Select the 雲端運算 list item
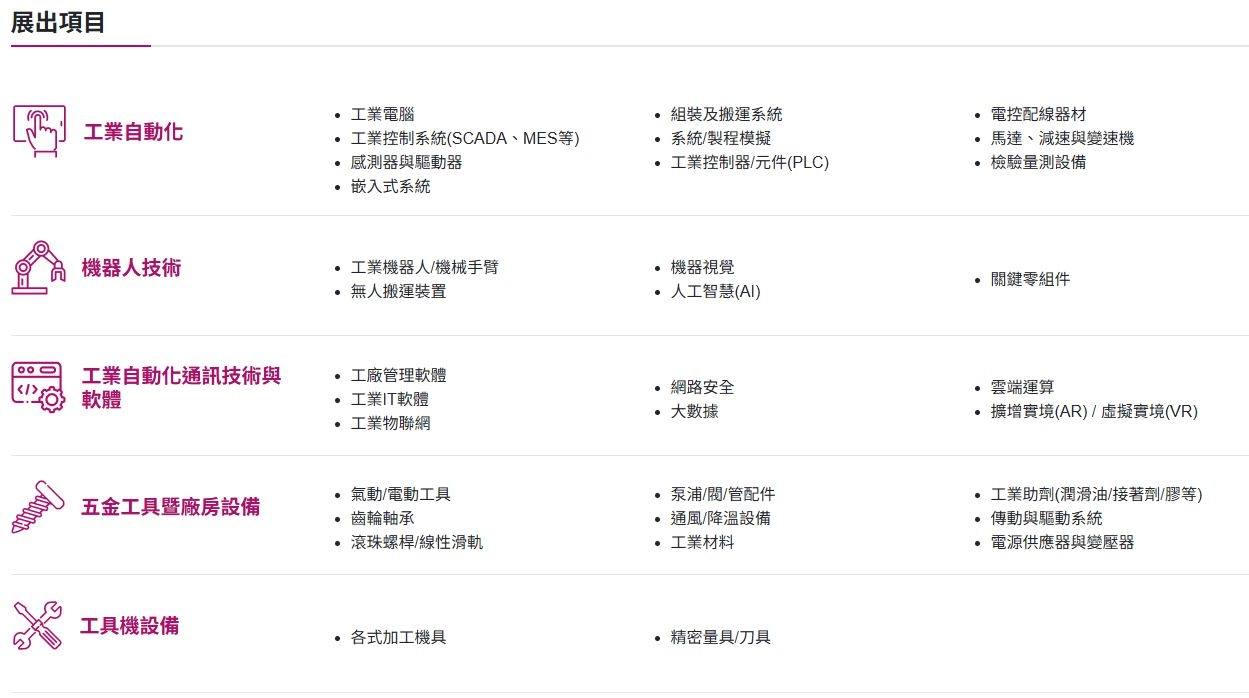This screenshot has height=698, width=1249. tap(1022, 388)
